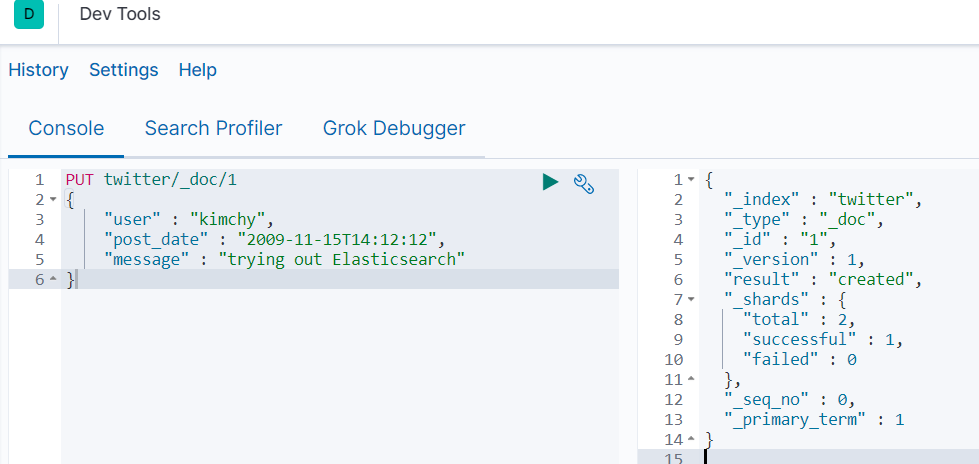This screenshot has height=464, width=979.
Task: Click the closing brace on editor line 6
Action: pyautogui.click(x=70, y=280)
